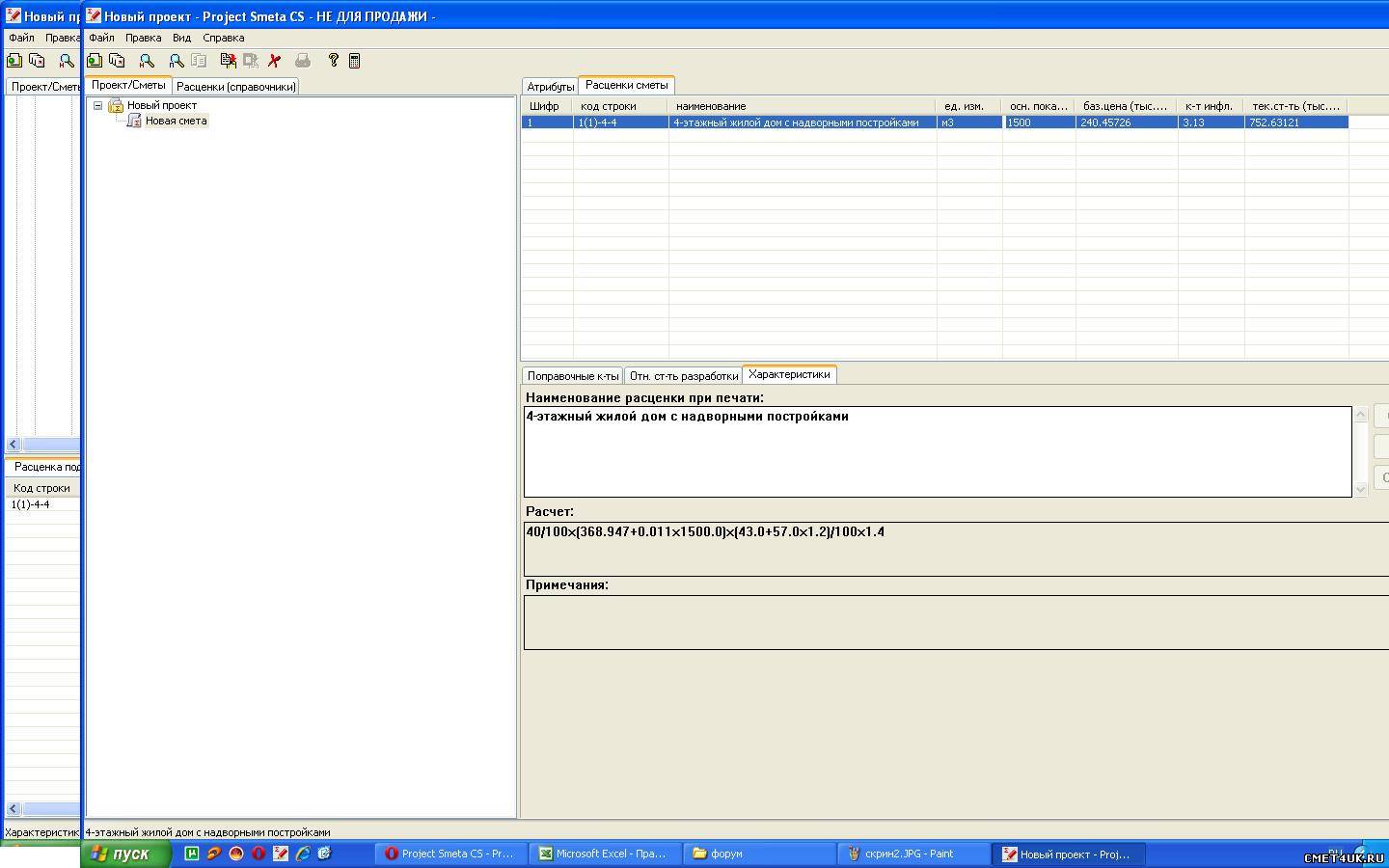Click inside the Наименование расценки при печати text box
The height and width of the screenshot is (868, 1389).
pyautogui.click(x=938, y=451)
